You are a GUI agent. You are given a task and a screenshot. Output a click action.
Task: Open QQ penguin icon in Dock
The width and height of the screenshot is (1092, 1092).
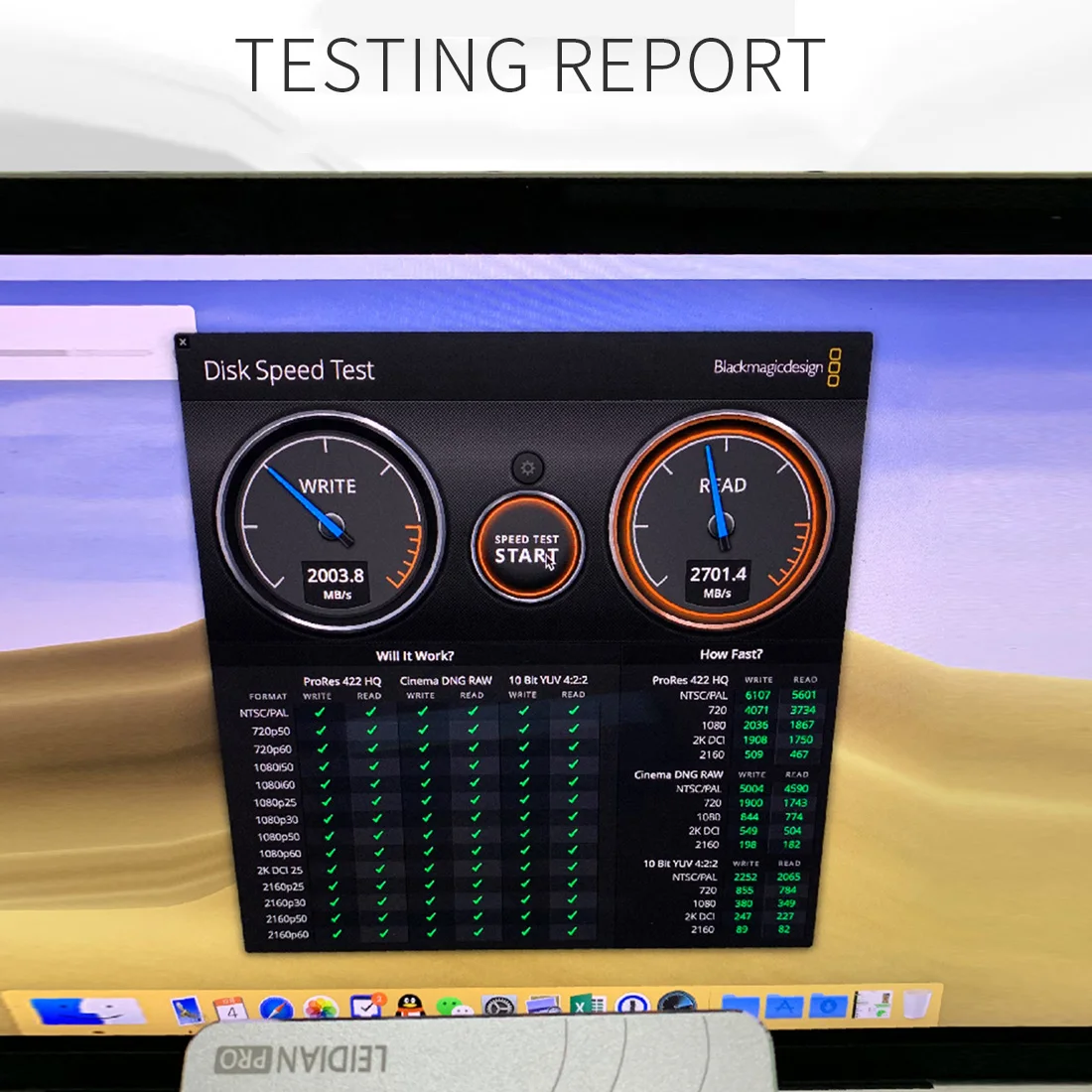coord(411,1007)
